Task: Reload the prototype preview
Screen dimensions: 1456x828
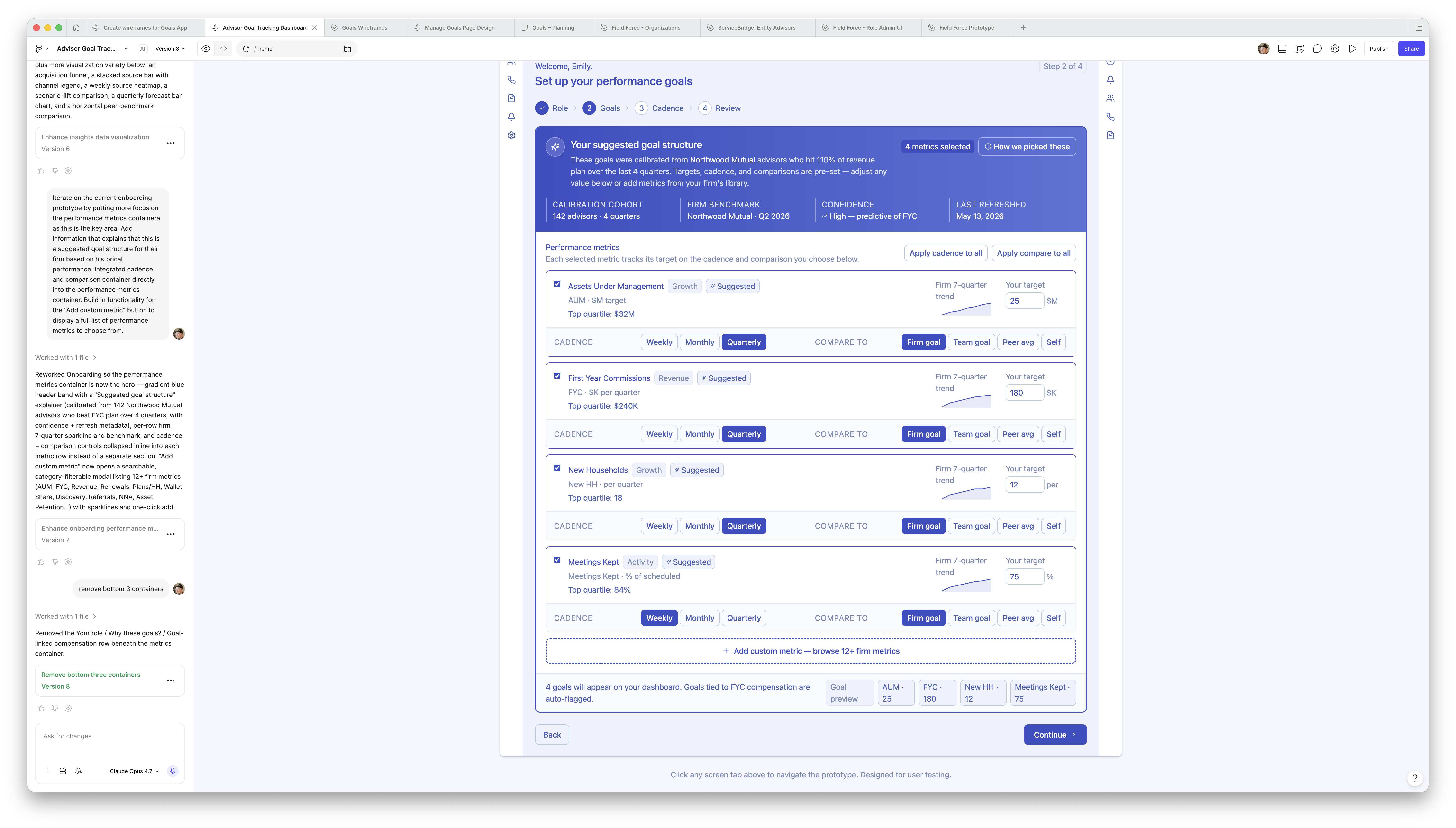Action: pyautogui.click(x=246, y=49)
